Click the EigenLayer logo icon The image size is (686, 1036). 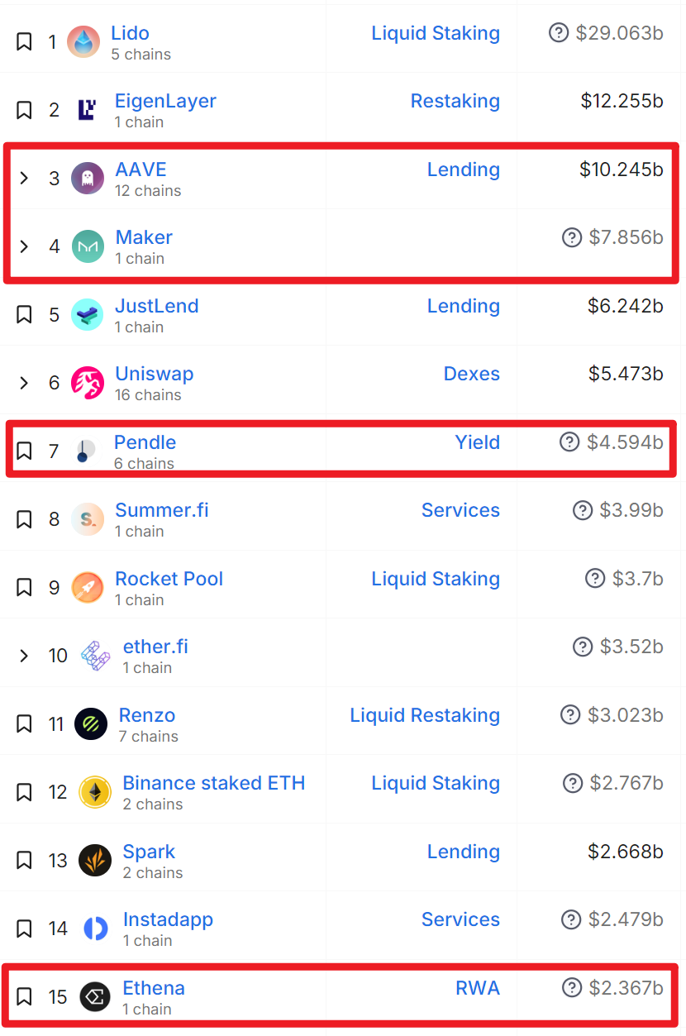87,110
